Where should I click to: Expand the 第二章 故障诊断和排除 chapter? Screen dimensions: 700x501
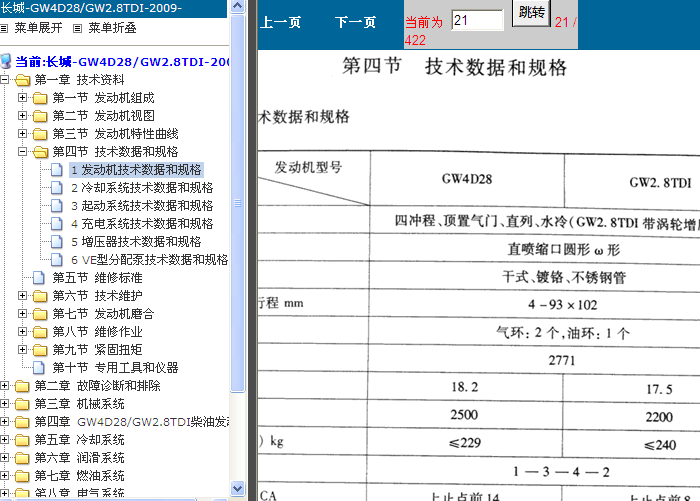coord(4,385)
